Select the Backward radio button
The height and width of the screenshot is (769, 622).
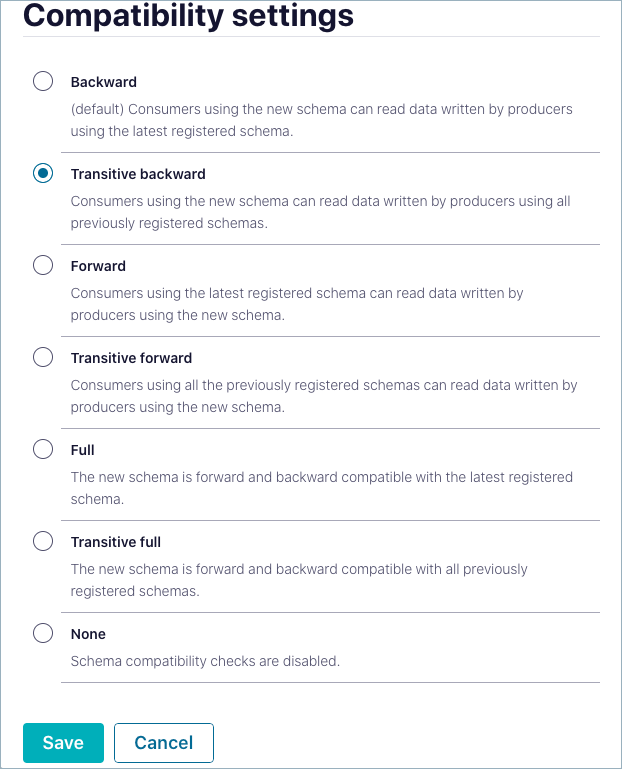click(x=43, y=81)
